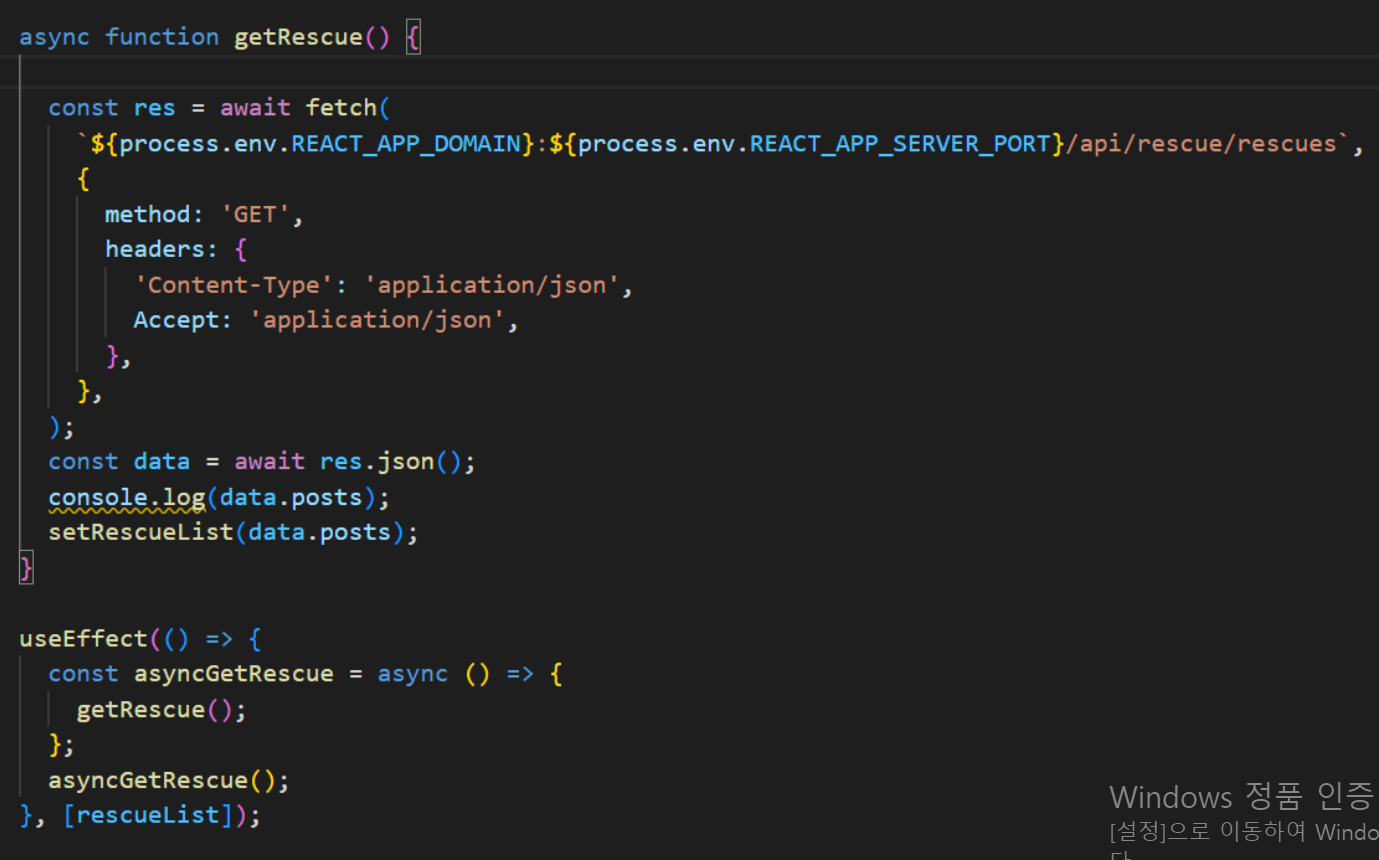This screenshot has height=860, width=1379.
Task: Click the underlined console.log statement
Action: point(127,497)
